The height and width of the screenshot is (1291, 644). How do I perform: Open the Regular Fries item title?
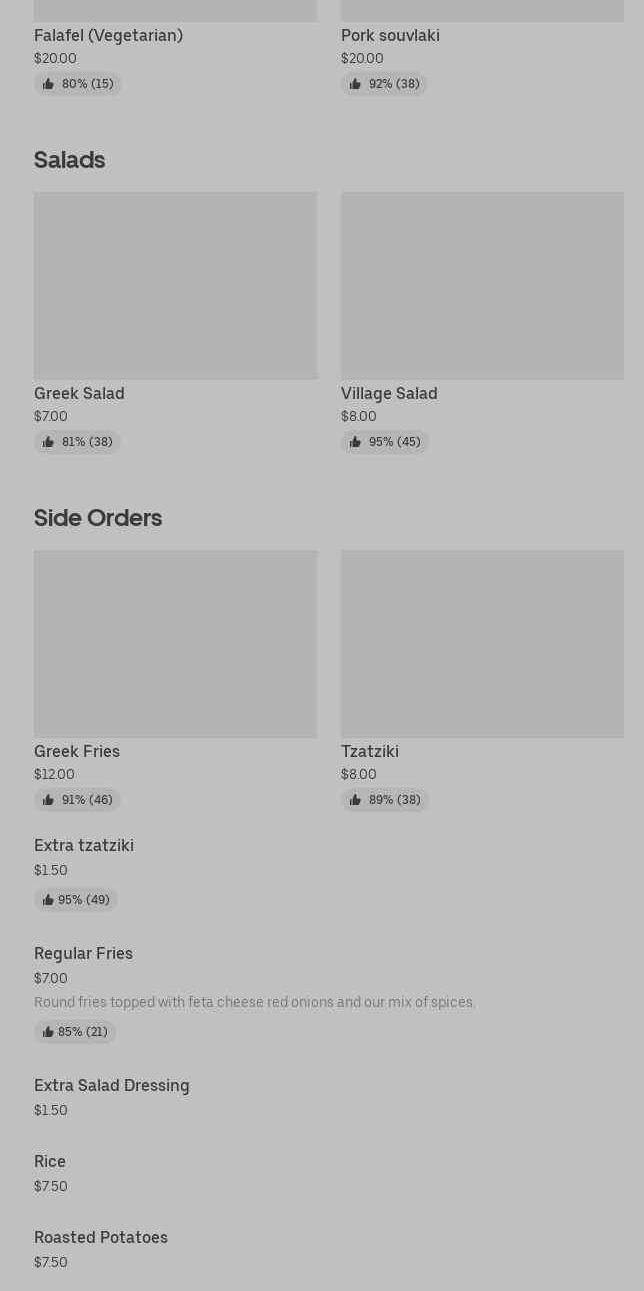click(x=83, y=954)
